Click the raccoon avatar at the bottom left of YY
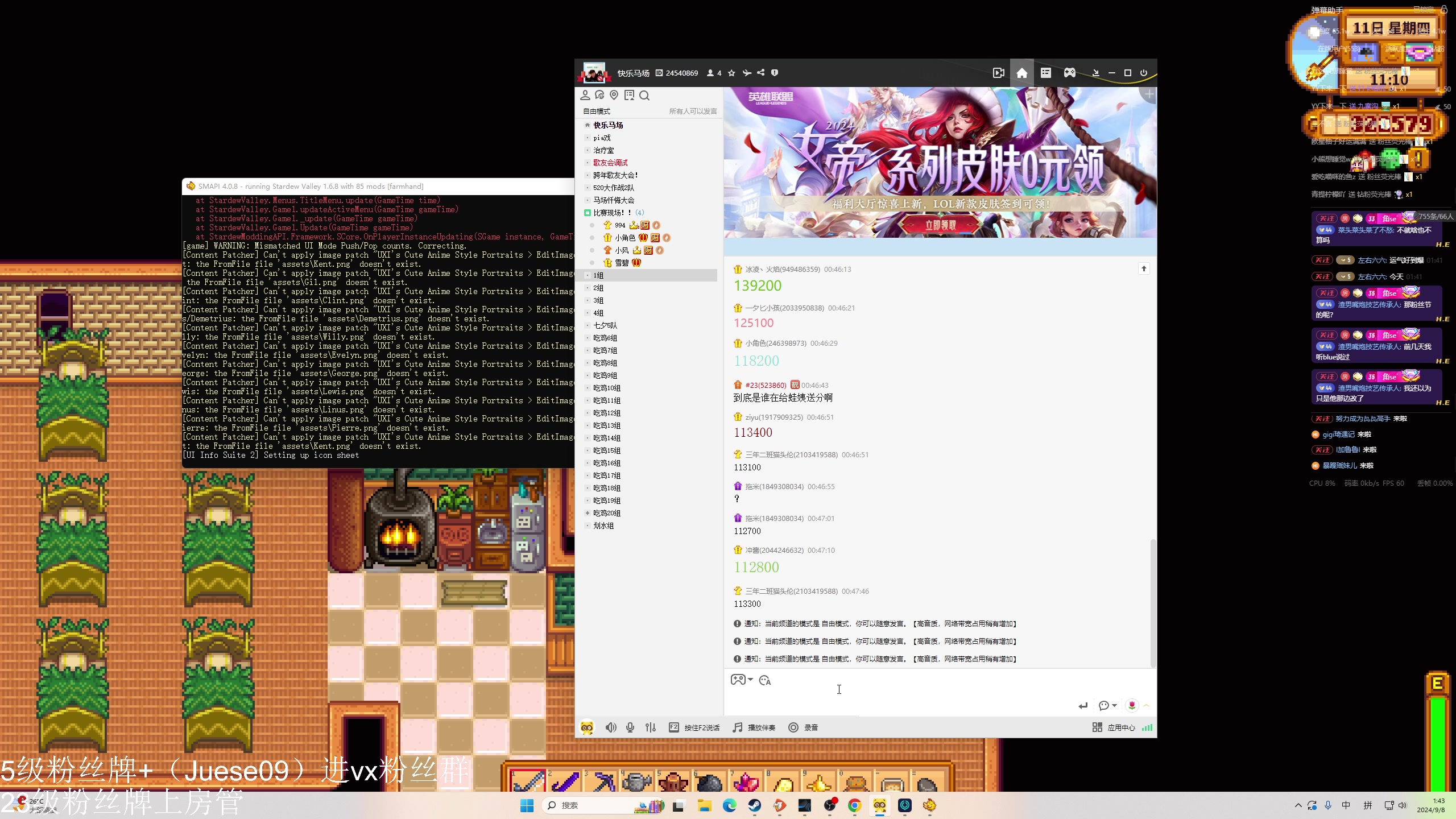The height and width of the screenshot is (819, 1456). point(587,727)
